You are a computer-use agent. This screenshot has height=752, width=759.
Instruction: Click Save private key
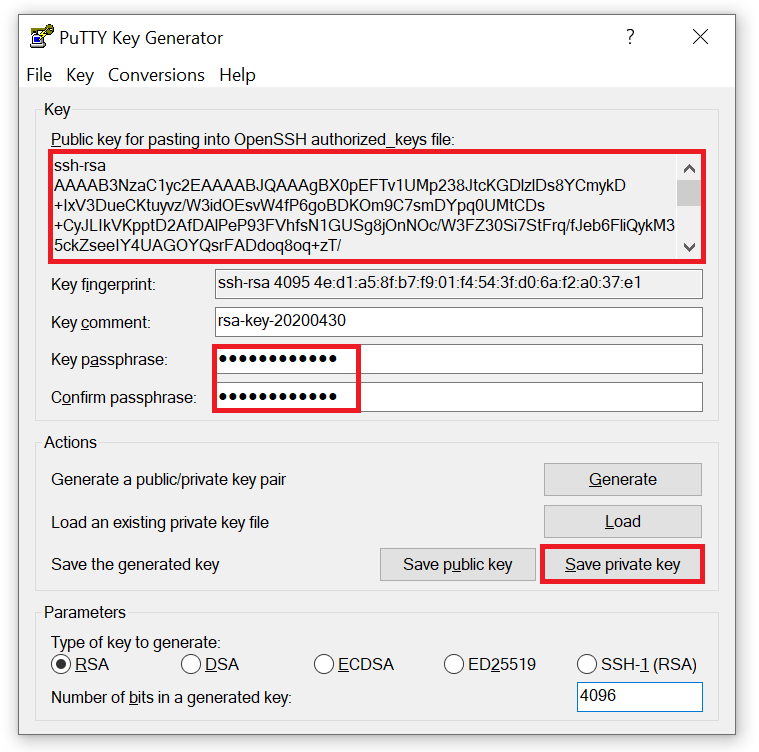pyautogui.click(x=622, y=564)
